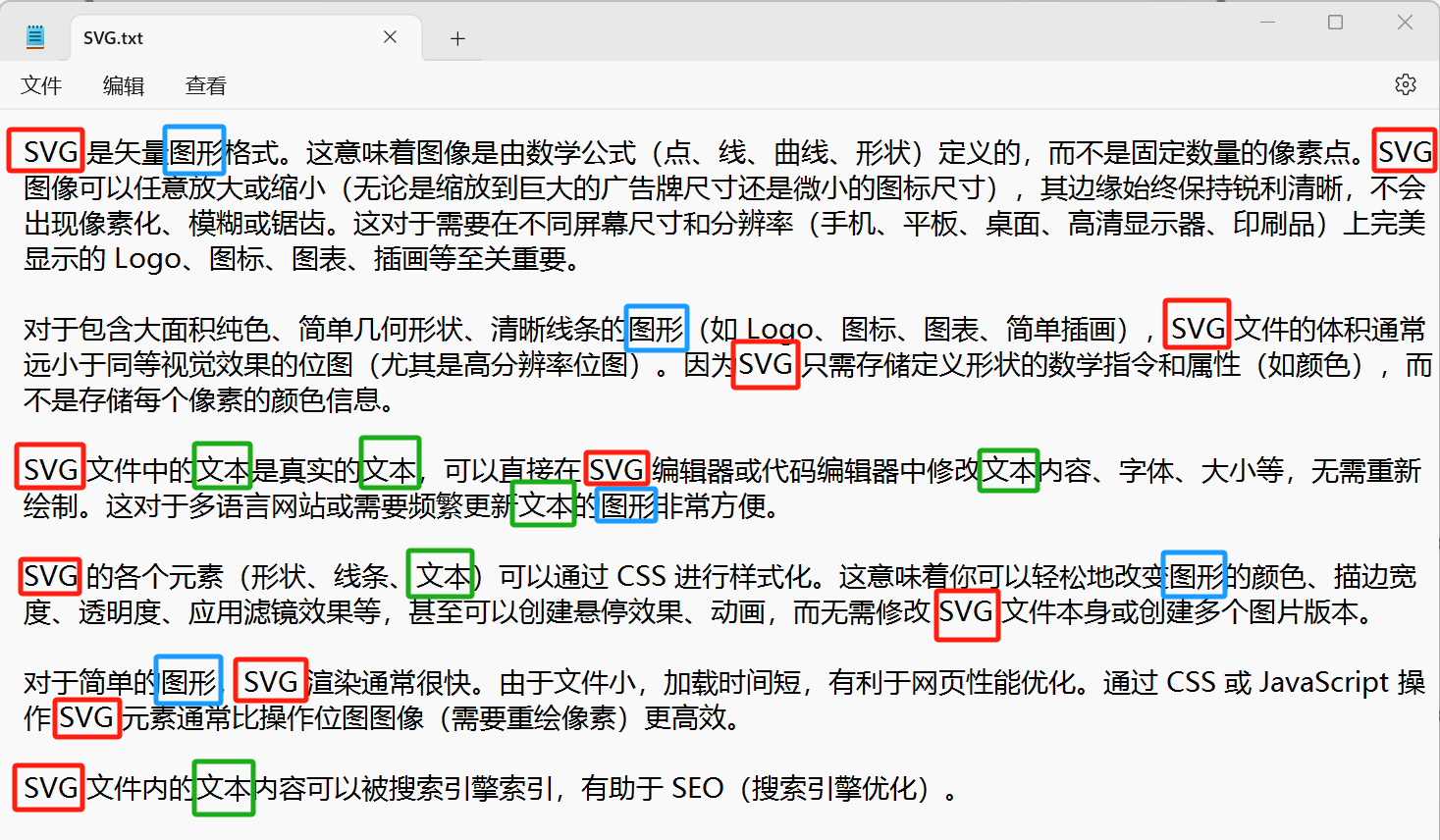Click the red-boxed SVG at the first line's end
The height and width of the screenshot is (840, 1440).
[x=1404, y=151]
